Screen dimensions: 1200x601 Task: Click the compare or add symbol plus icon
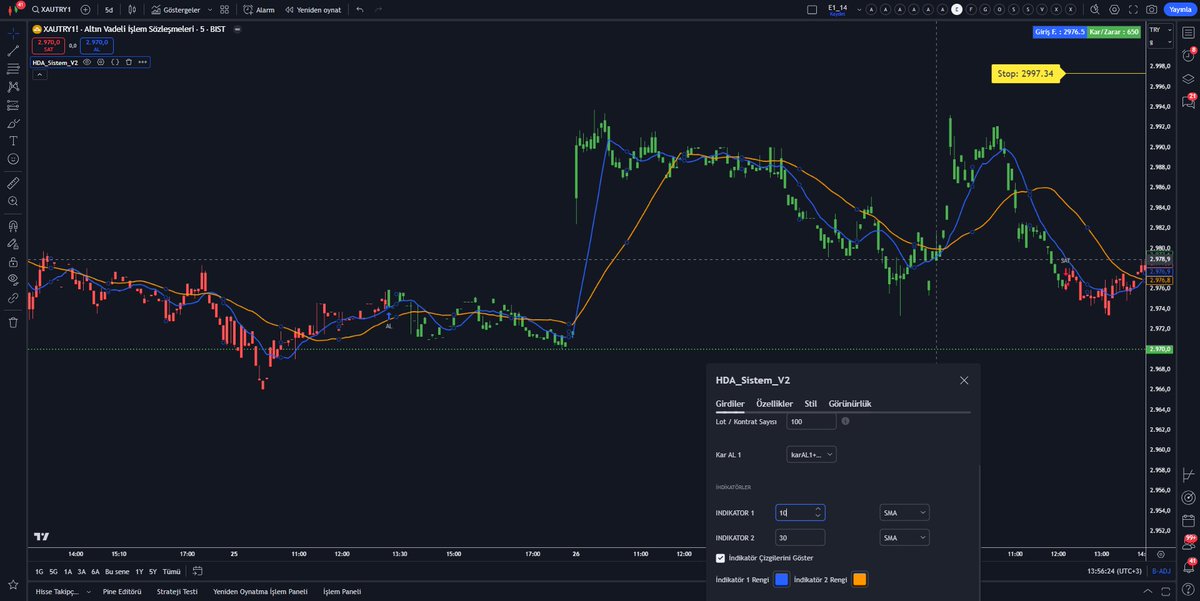pos(85,9)
